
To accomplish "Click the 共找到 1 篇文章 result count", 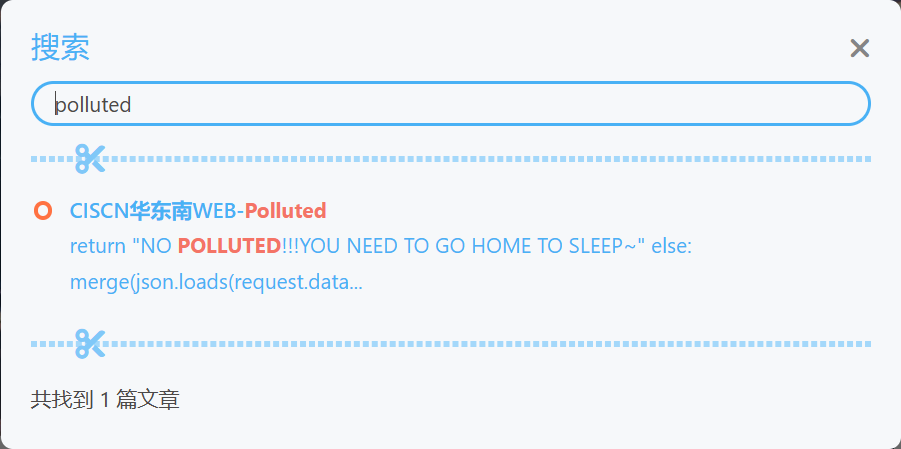I will coord(105,400).
